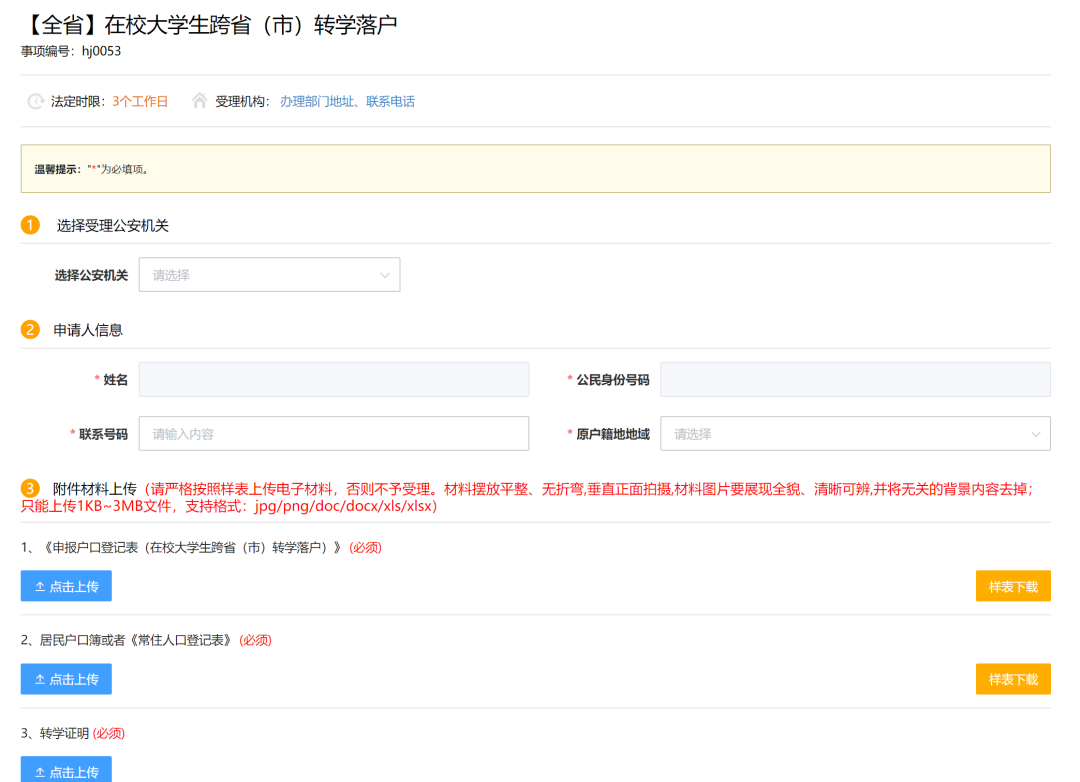Click 样表下载 for 居民户口簿

tap(1013, 679)
